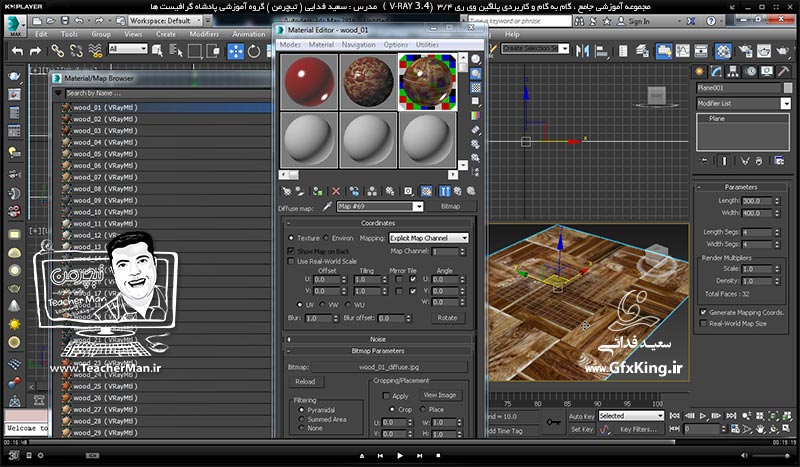Open the Create command panel tab
800x467 pixels.
click(x=699, y=72)
